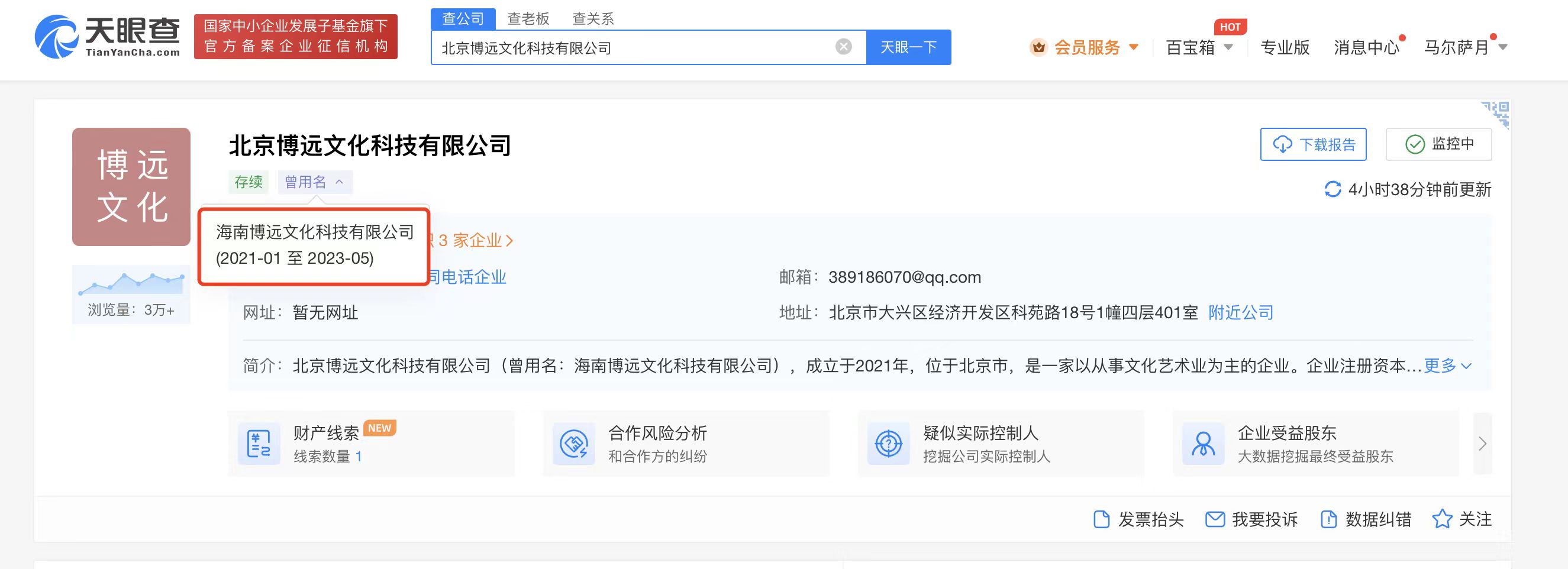The height and width of the screenshot is (569, 1568).
Task: Open the 附近公司 link
Action: coord(1241,312)
